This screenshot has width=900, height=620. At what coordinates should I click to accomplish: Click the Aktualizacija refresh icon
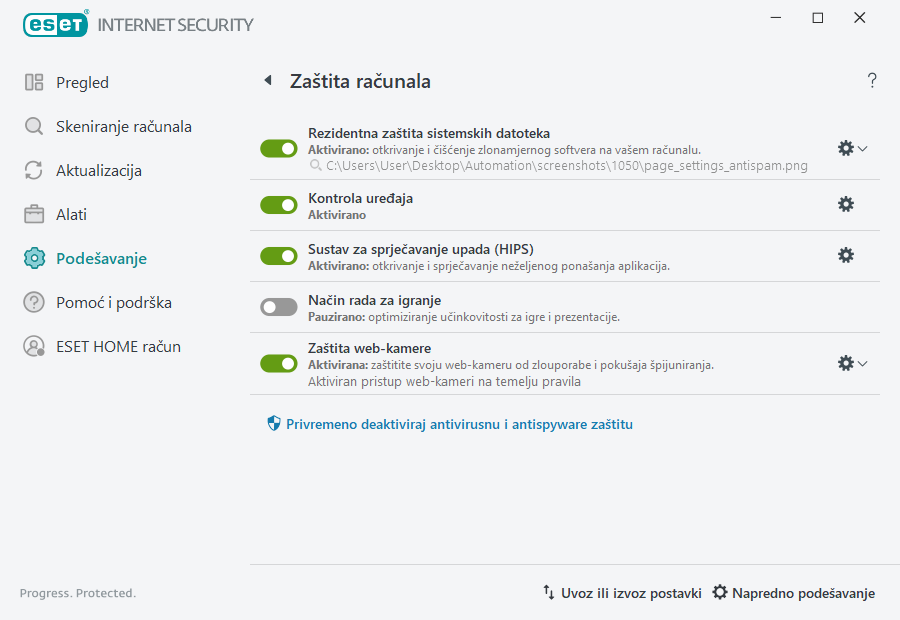[34, 170]
